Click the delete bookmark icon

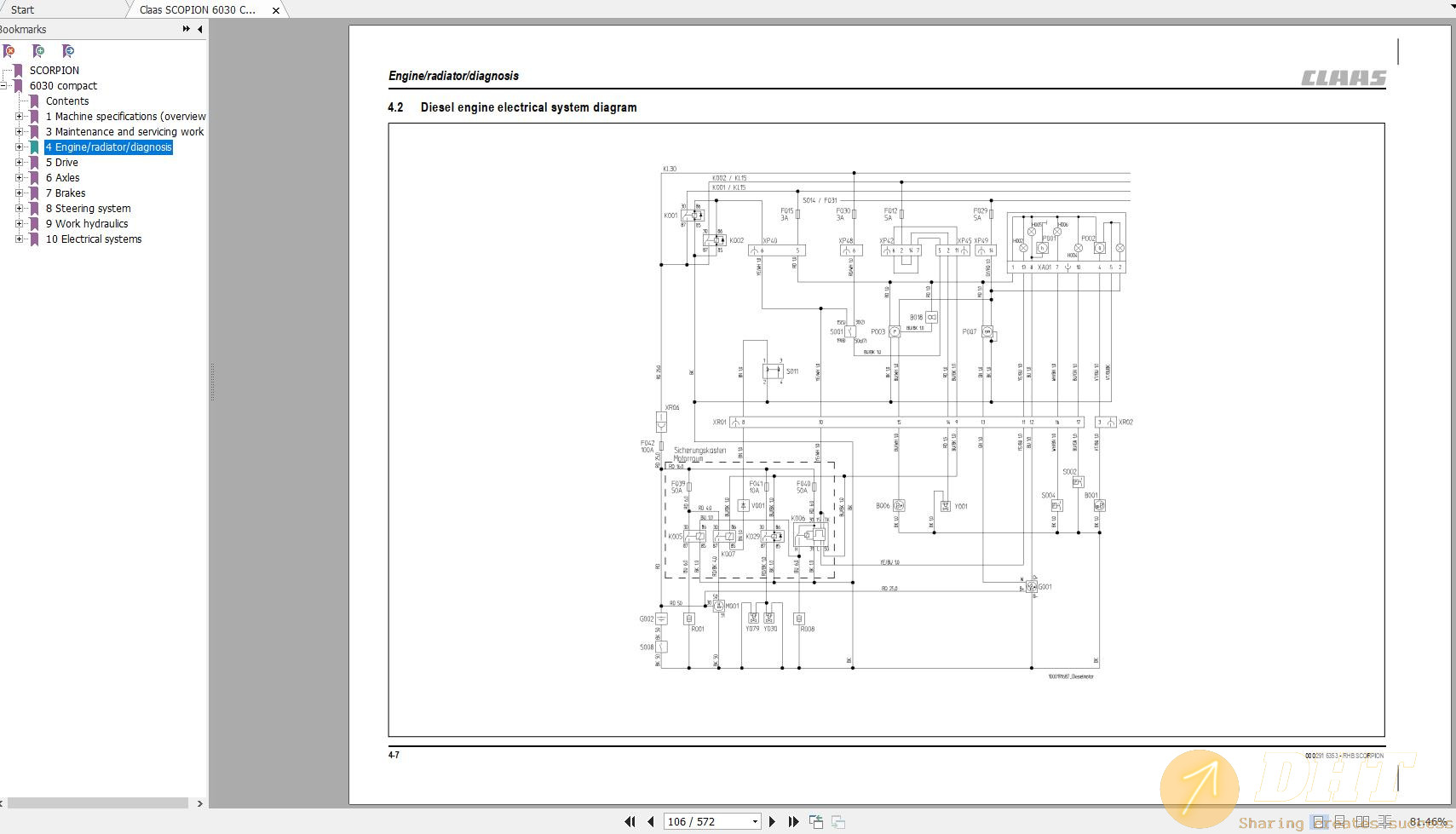click(9, 51)
